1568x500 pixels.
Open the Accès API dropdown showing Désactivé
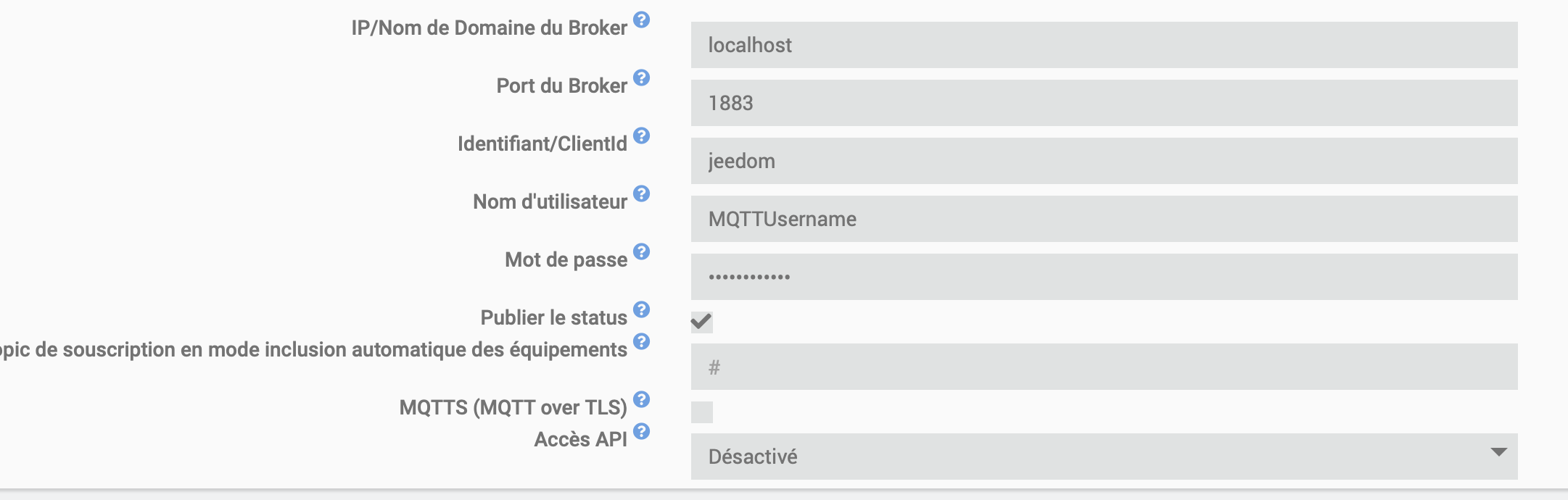(x=1104, y=457)
